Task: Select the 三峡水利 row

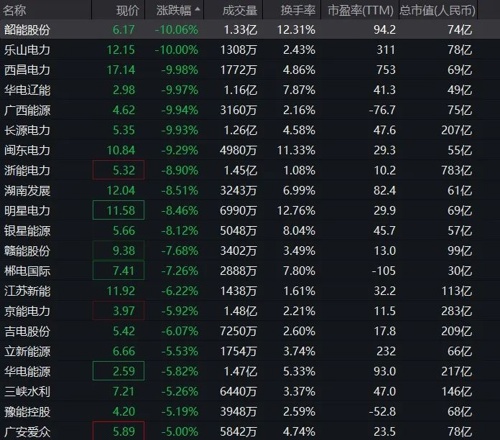Action: 238,391
